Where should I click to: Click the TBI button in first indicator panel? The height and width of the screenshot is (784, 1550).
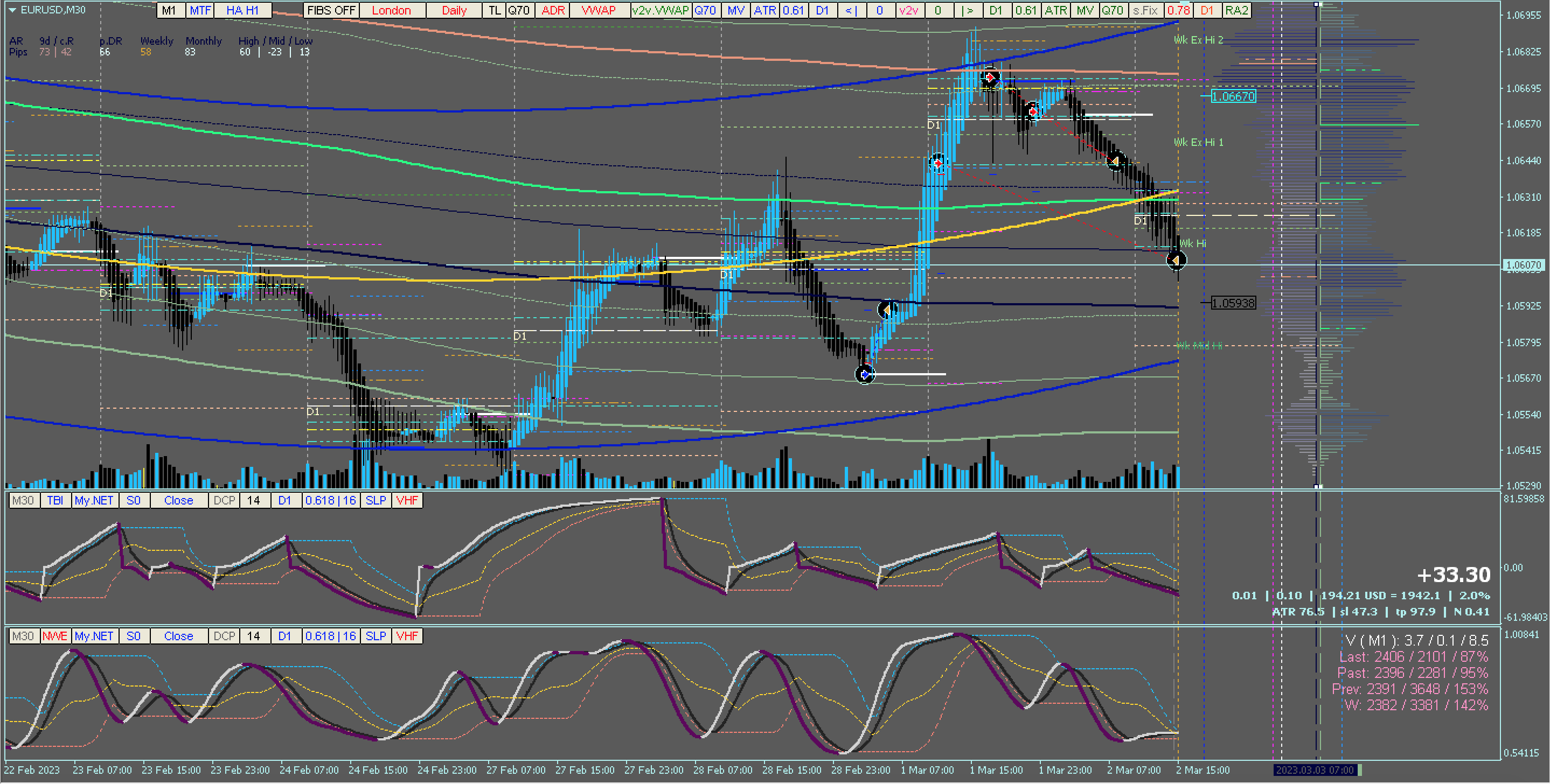55,500
